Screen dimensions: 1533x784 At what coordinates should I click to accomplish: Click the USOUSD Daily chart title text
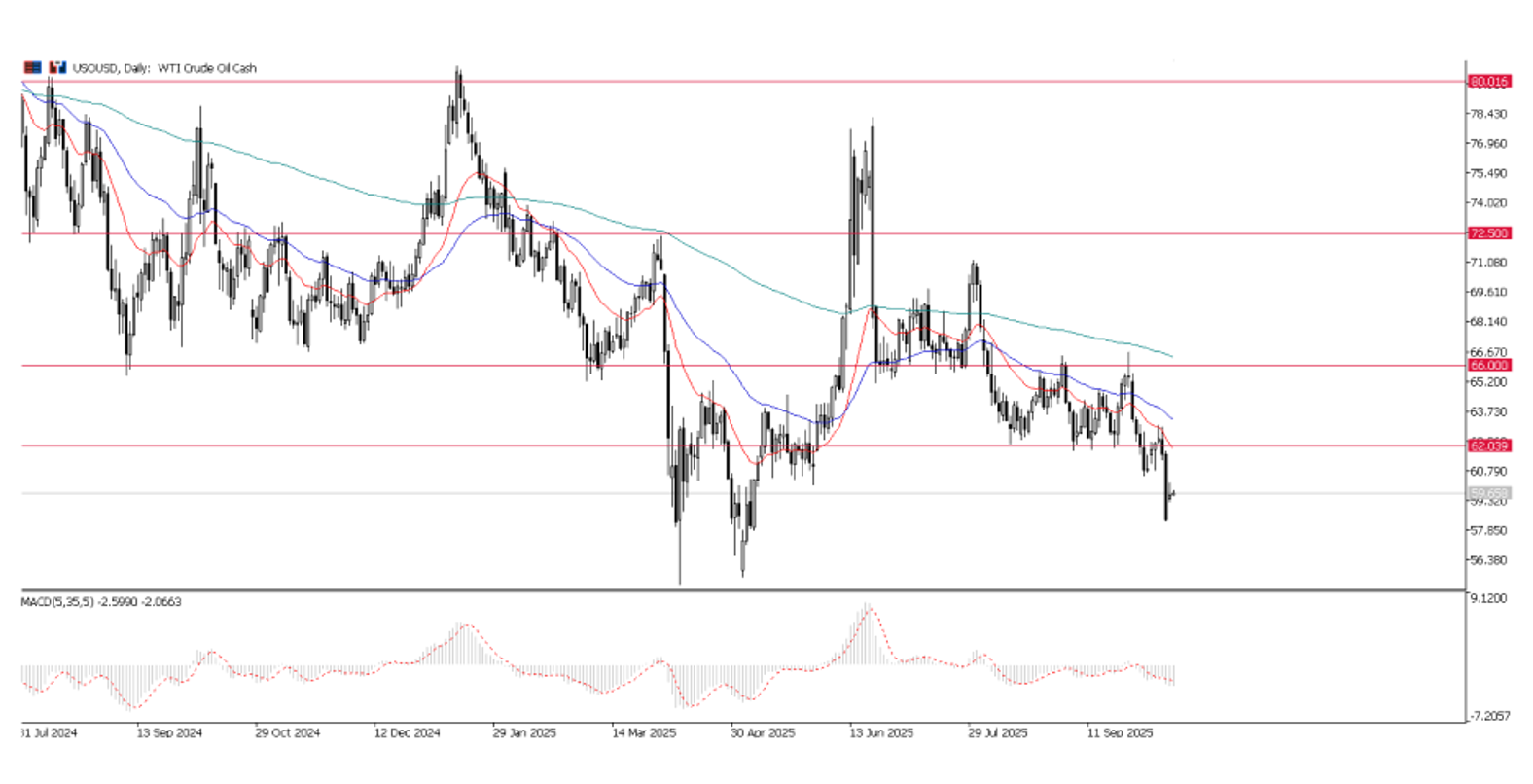tap(164, 68)
